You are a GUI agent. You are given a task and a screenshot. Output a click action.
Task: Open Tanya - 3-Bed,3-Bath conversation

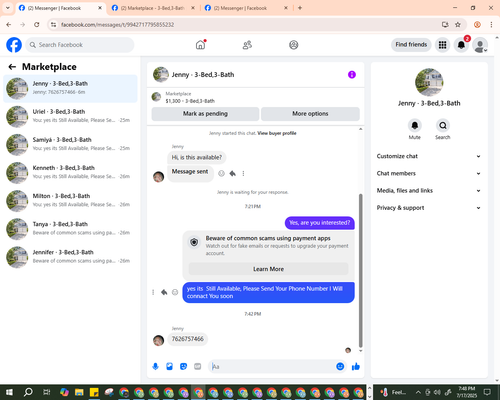click(70, 229)
